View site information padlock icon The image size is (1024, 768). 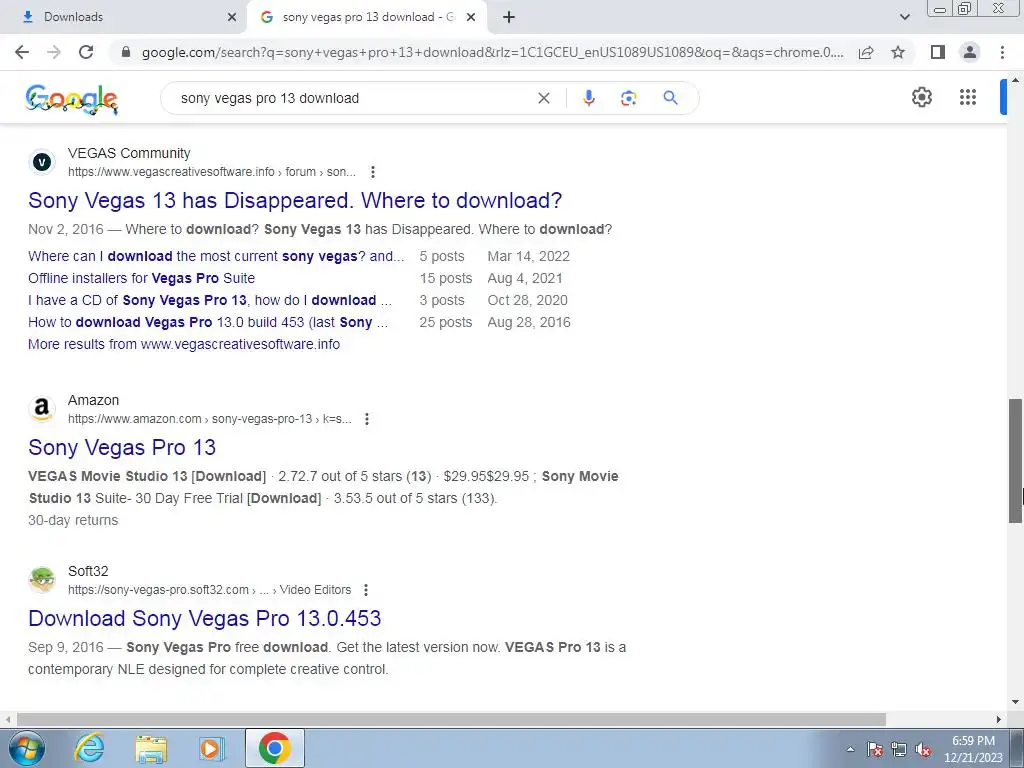126,52
